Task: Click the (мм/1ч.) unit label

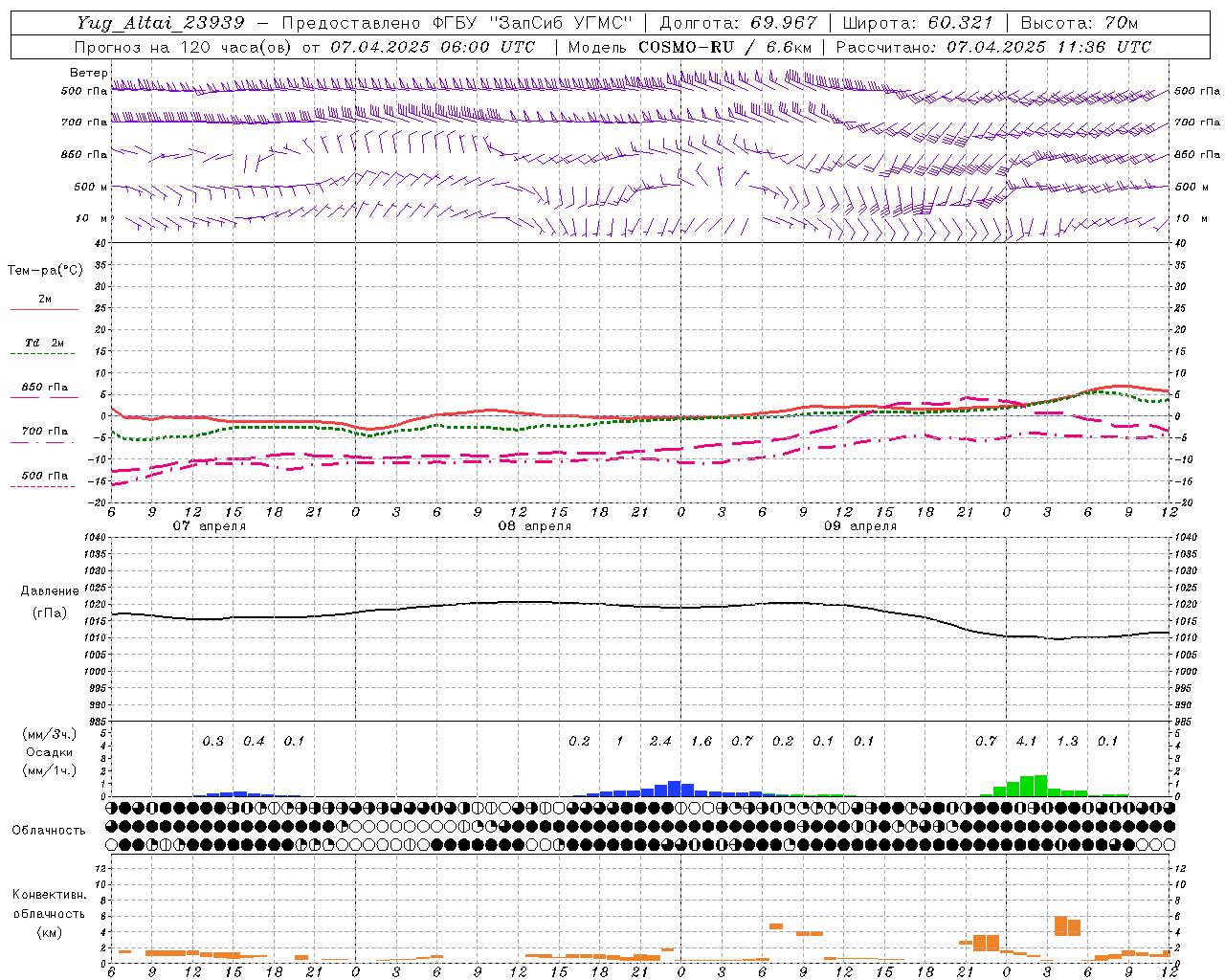Action: pyautogui.click(x=50, y=770)
